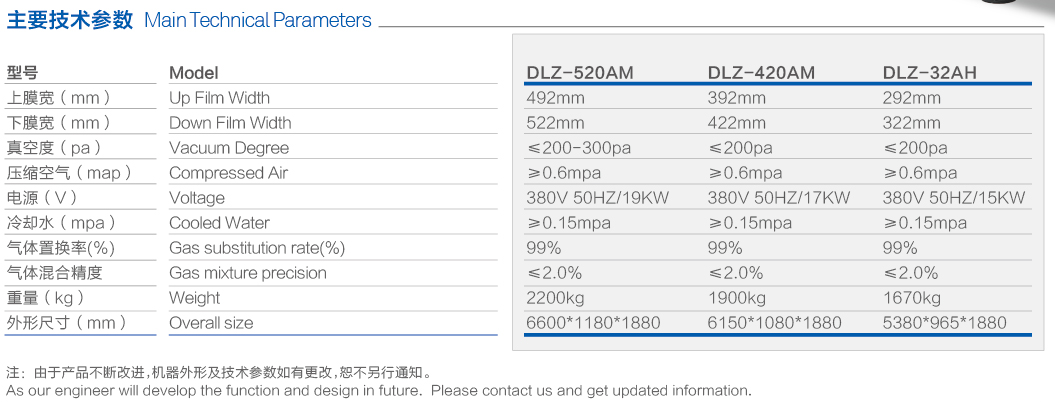Select the 380V 50HZ/19KW voltage cell
Image resolution: width=1055 pixels, height=402 pixels.
point(597,198)
